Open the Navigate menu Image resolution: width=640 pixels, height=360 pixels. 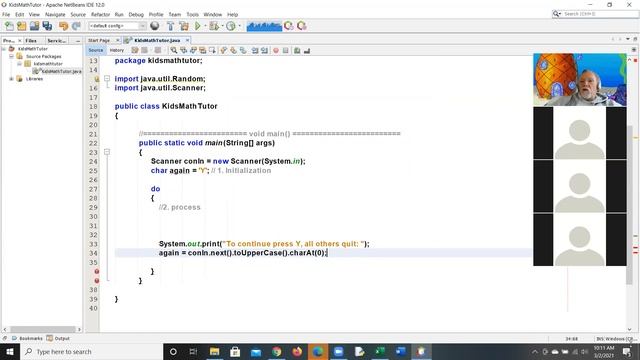(55, 14)
